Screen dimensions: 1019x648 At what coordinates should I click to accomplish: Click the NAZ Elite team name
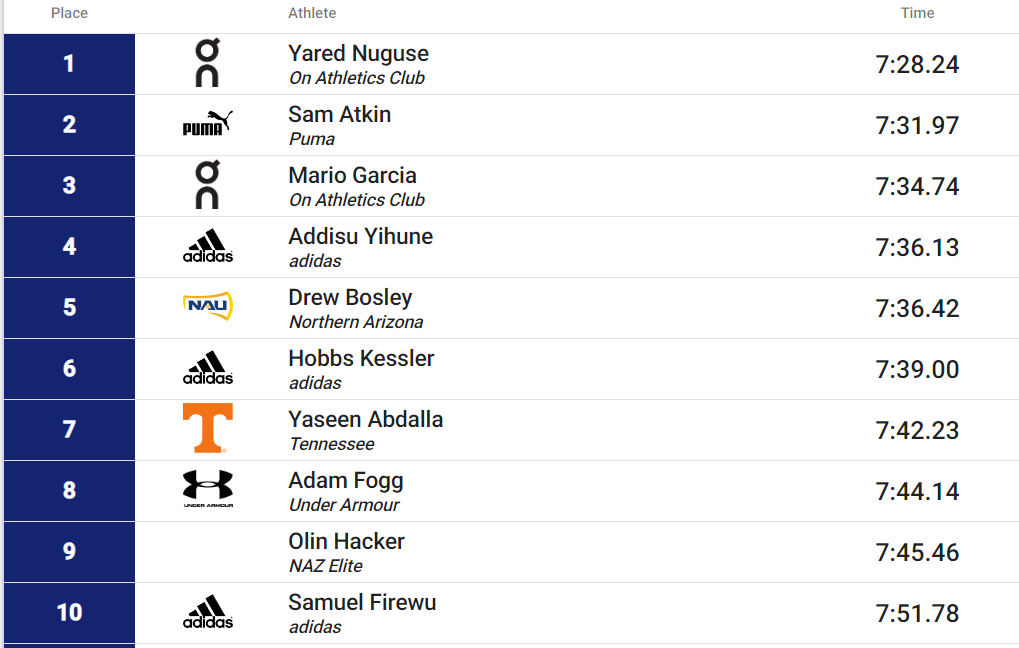pyautogui.click(x=326, y=566)
